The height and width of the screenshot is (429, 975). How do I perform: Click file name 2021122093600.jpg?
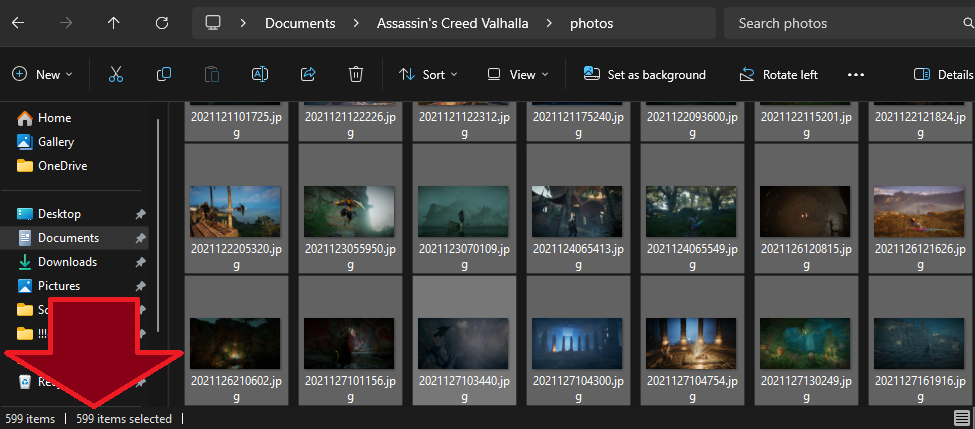691,125
